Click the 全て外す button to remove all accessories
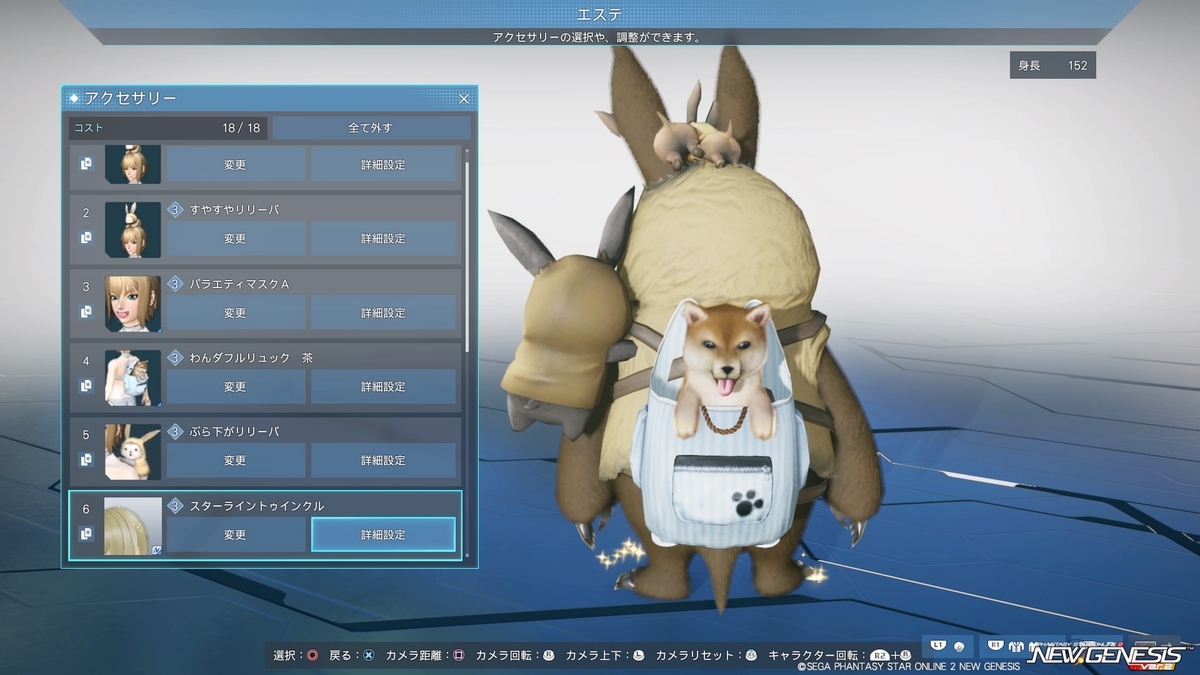 [371, 128]
